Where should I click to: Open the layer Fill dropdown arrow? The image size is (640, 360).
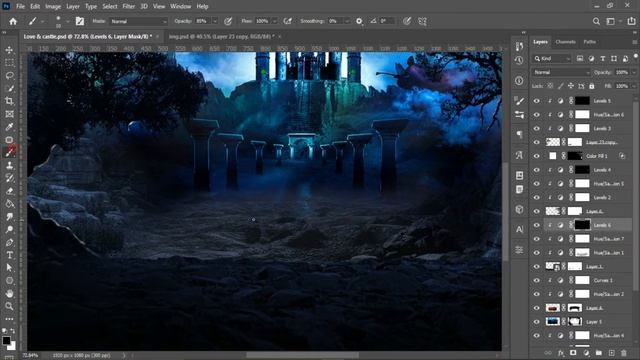pyautogui.click(x=634, y=86)
